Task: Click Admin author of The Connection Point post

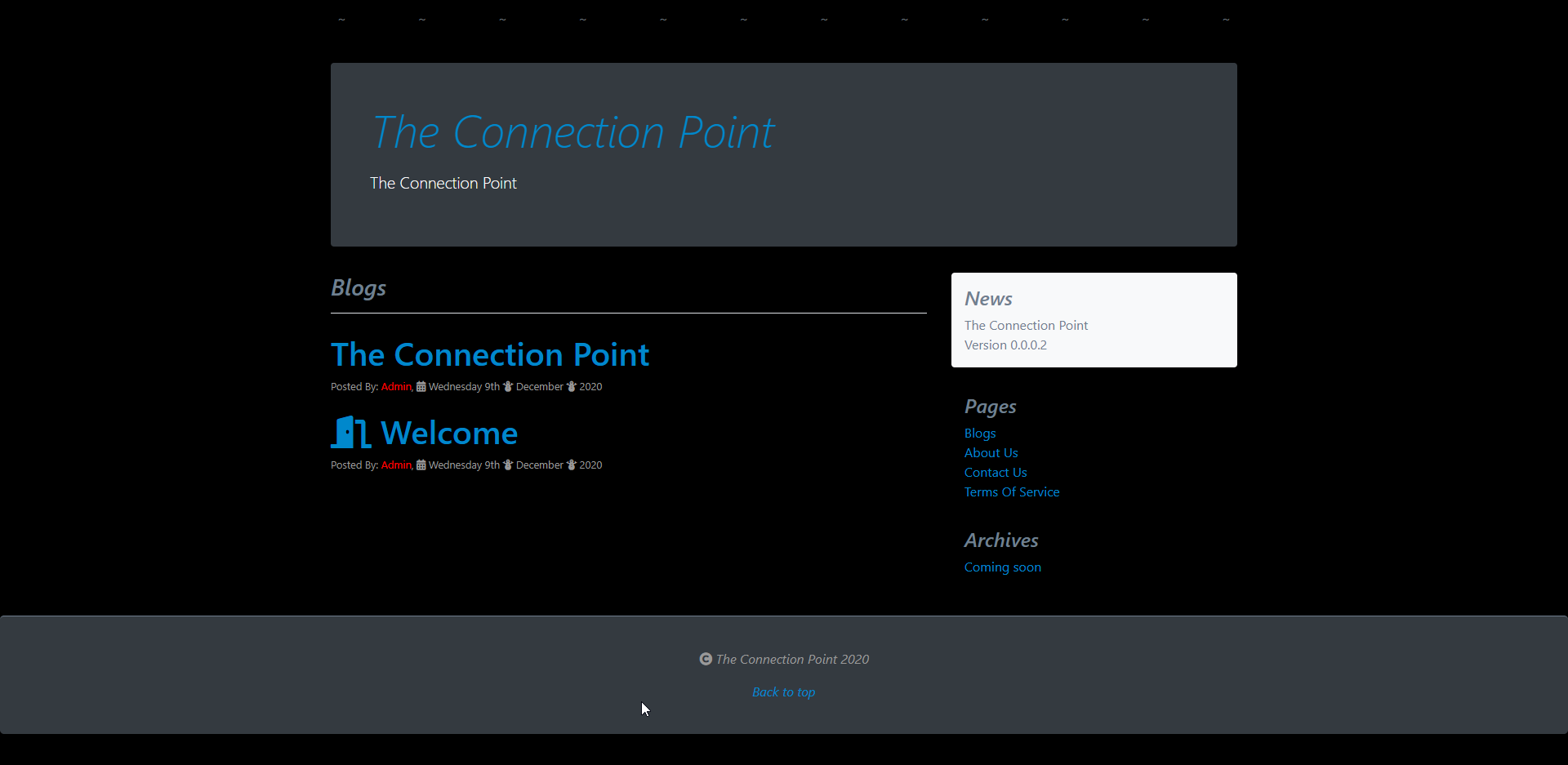Action: tap(396, 387)
